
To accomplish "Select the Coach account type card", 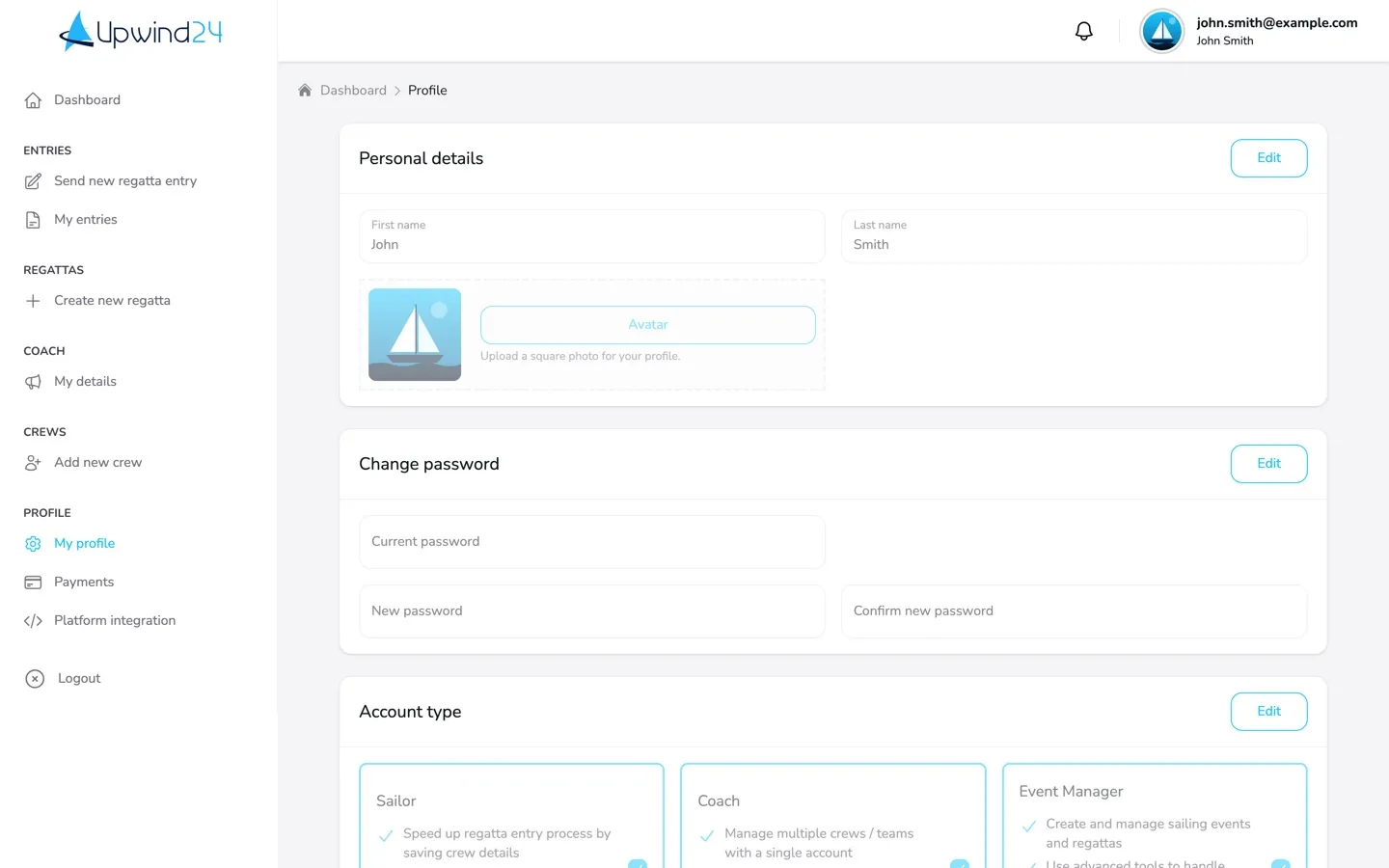I will [x=833, y=816].
